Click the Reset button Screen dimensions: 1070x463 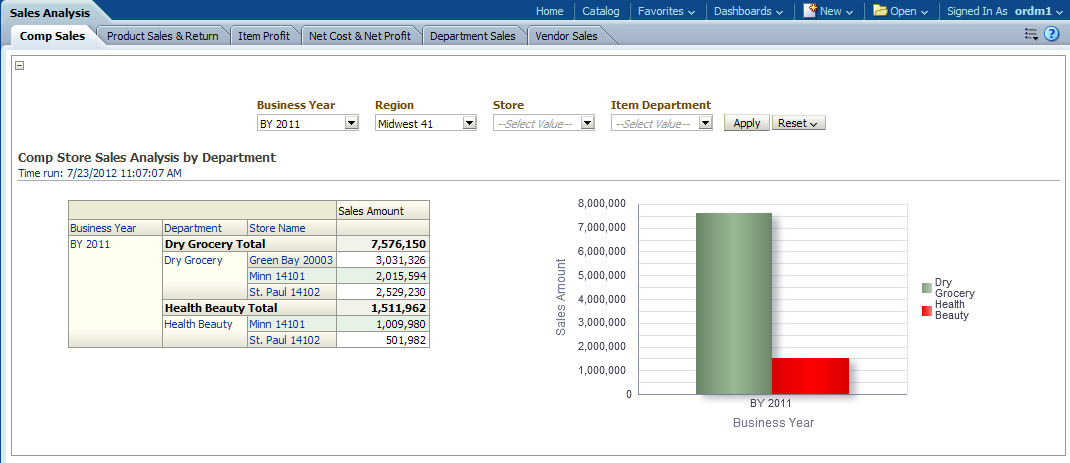pyautogui.click(x=798, y=123)
